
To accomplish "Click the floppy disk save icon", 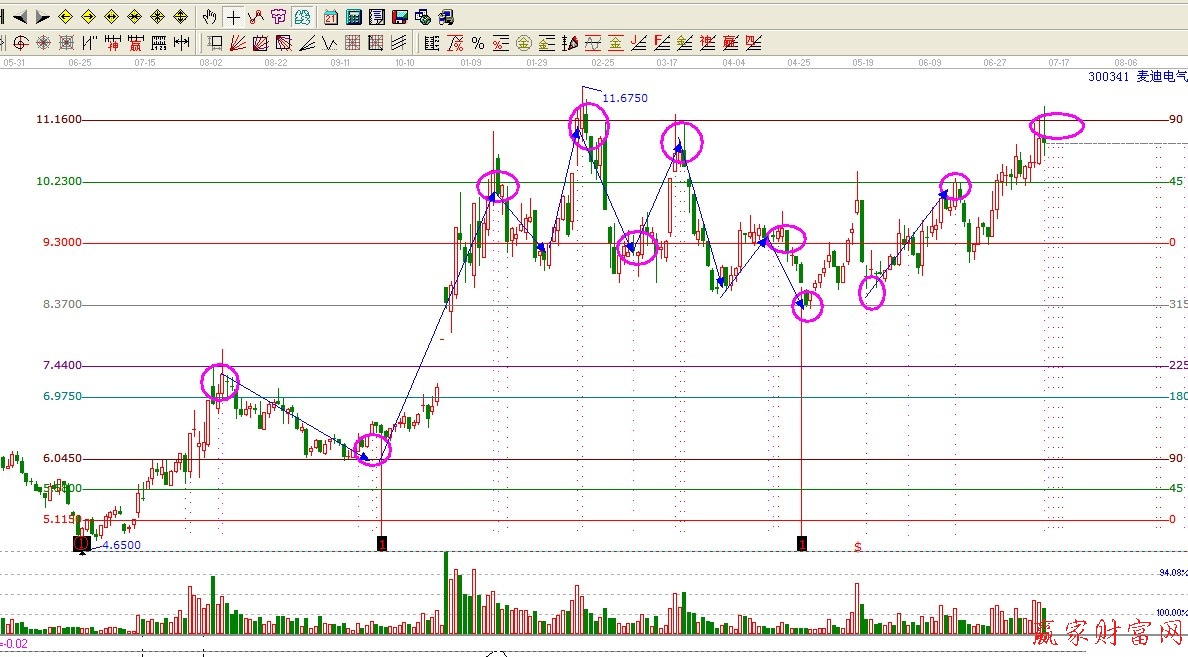I will [x=399, y=17].
